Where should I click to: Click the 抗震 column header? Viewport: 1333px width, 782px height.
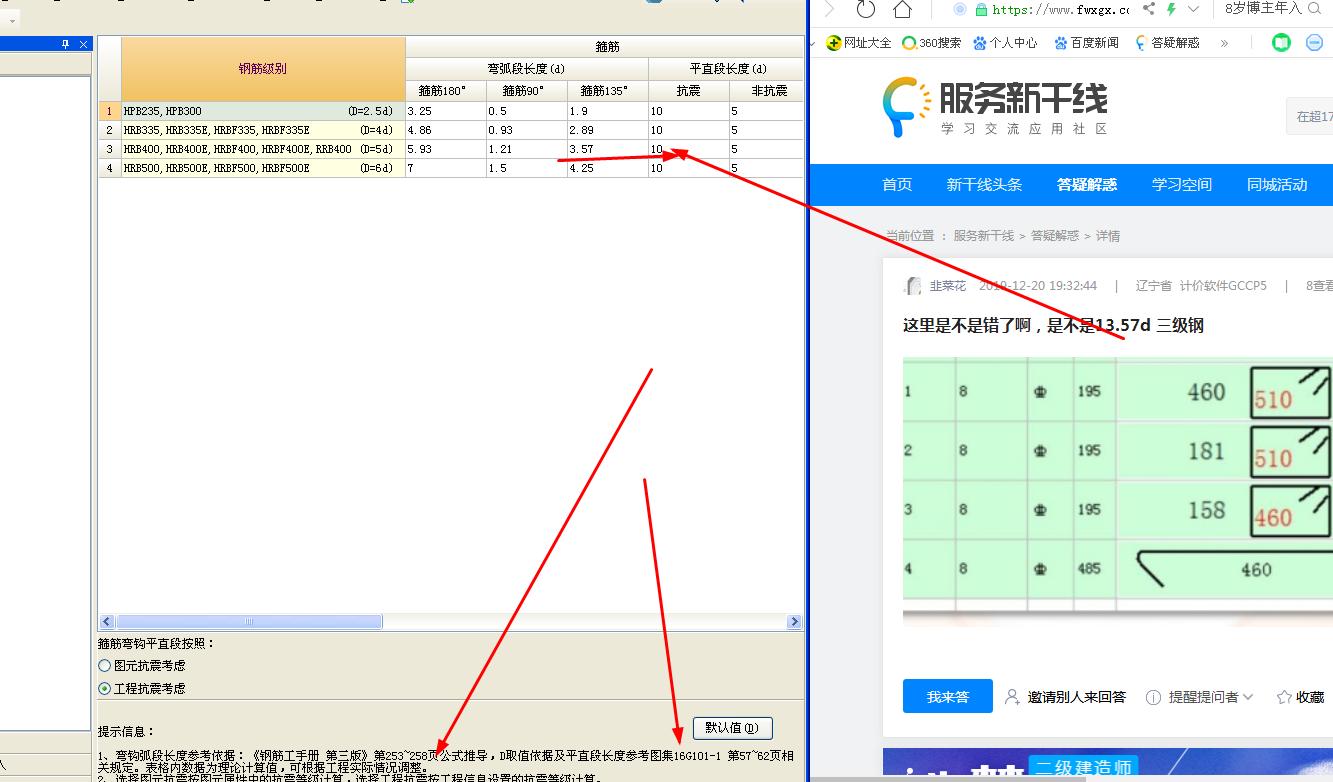688,91
